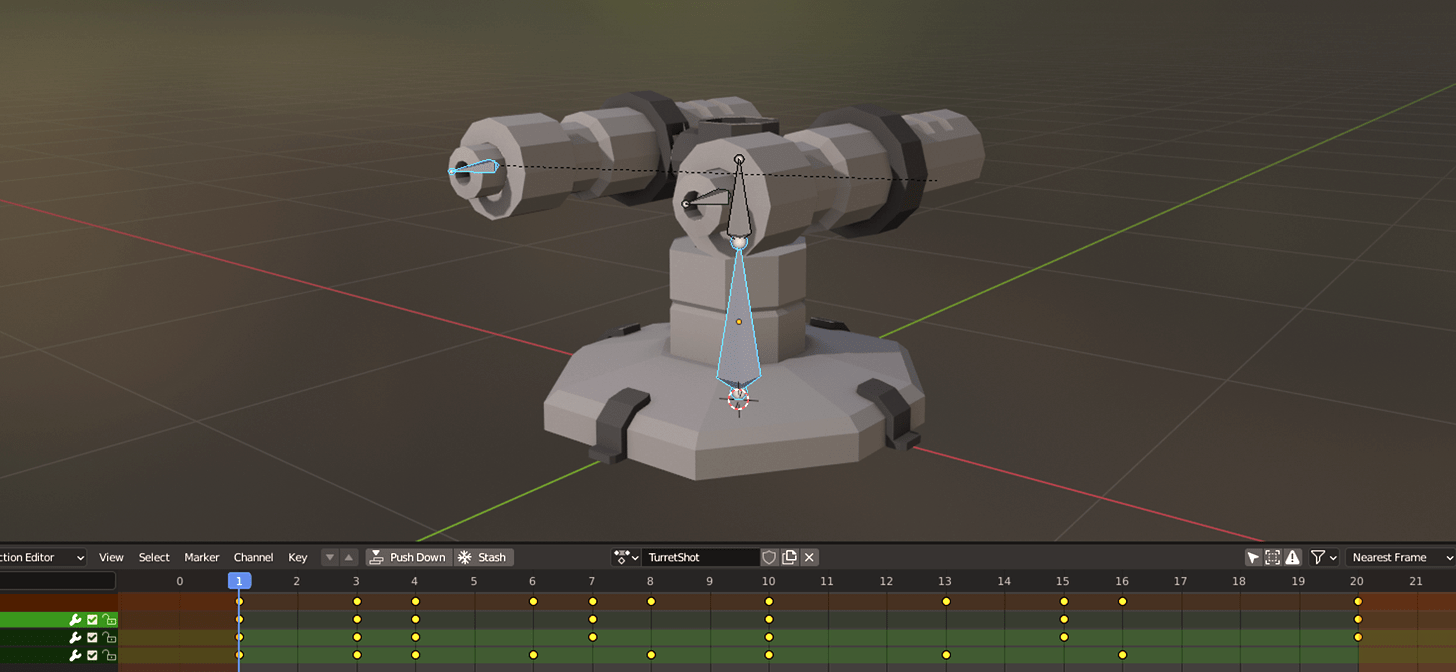Open the Channel menu
1456x672 pixels.
click(254, 557)
